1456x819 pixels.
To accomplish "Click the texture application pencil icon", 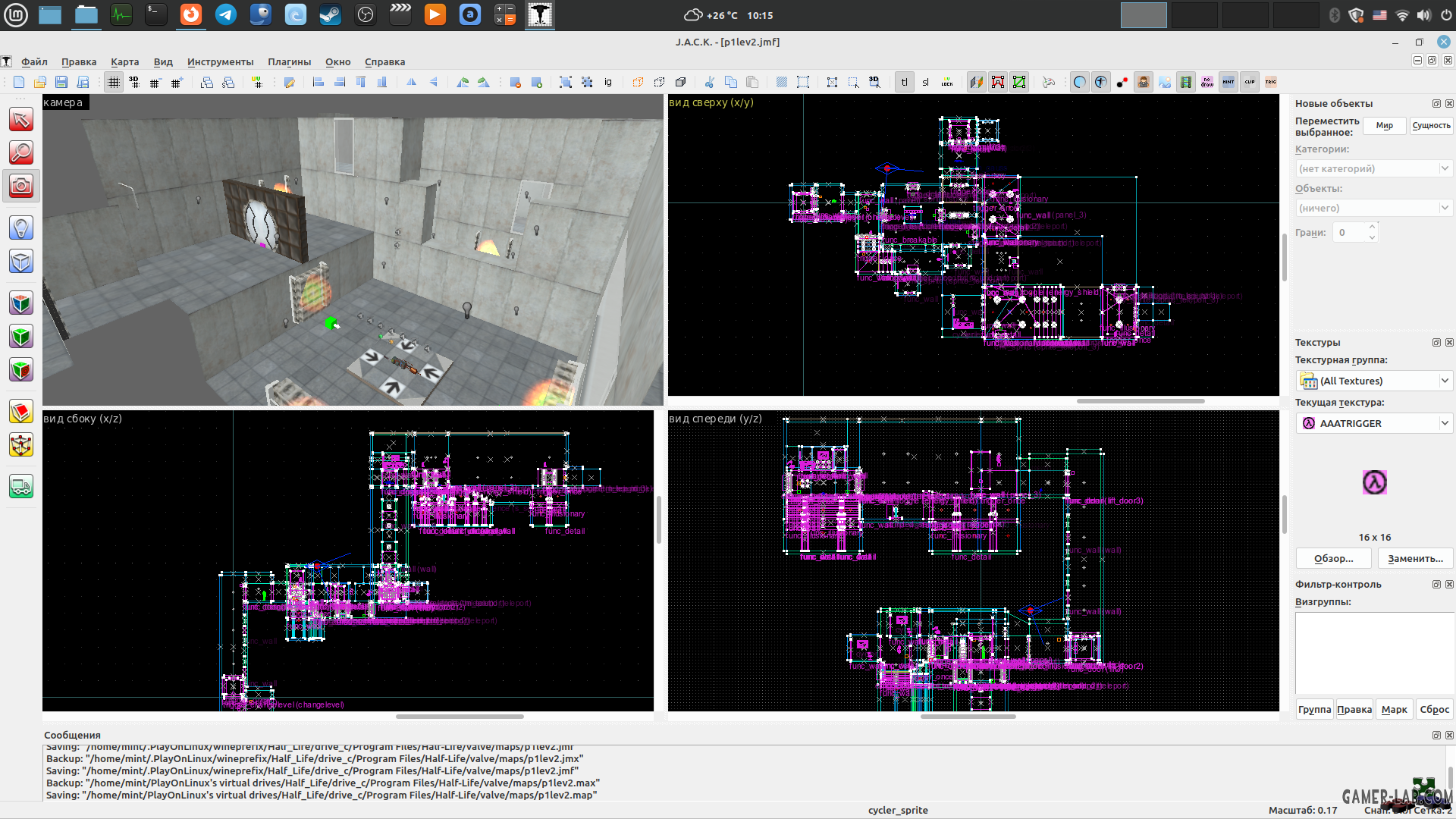I will coord(290,83).
